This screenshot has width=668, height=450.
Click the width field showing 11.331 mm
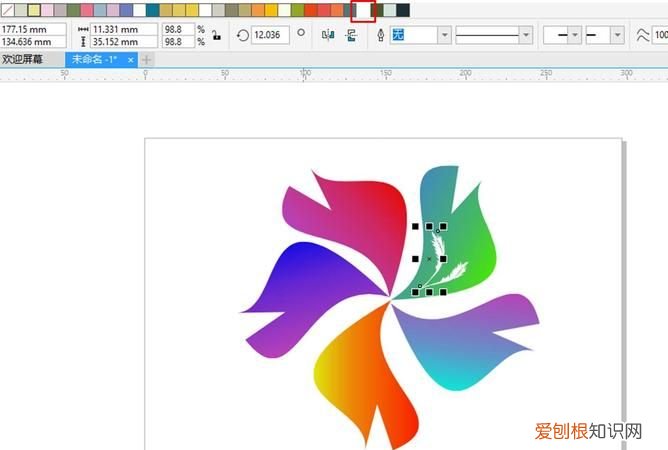tap(123, 30)
